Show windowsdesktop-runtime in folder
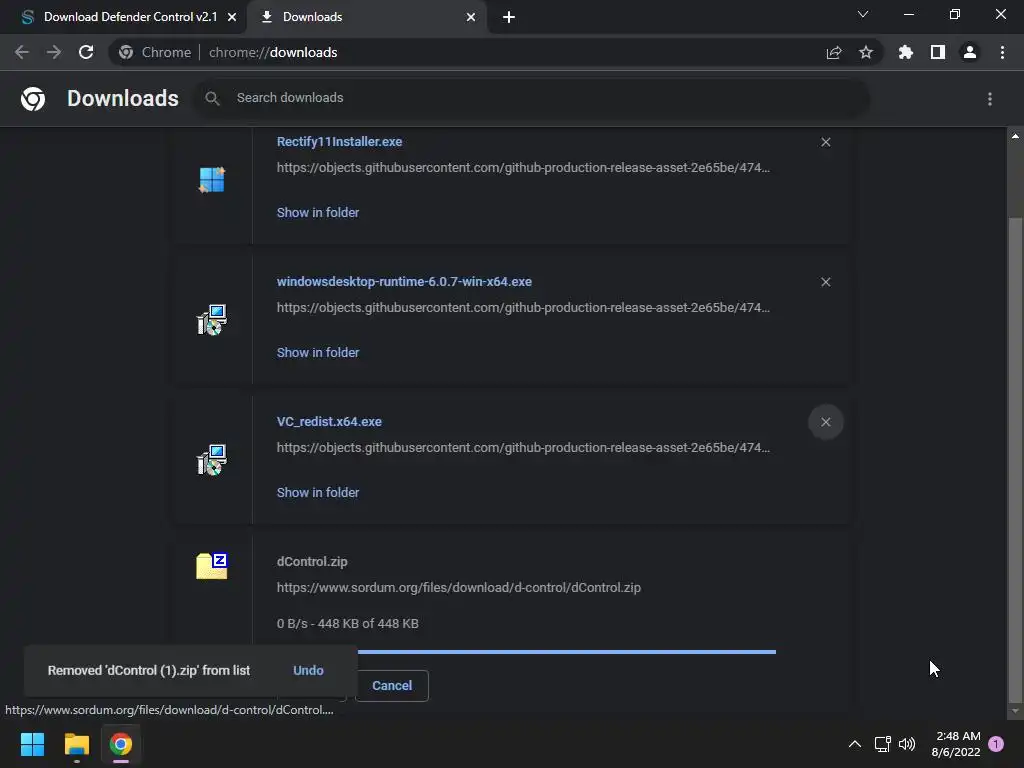The image size is (1024, 768). (318, 353)
